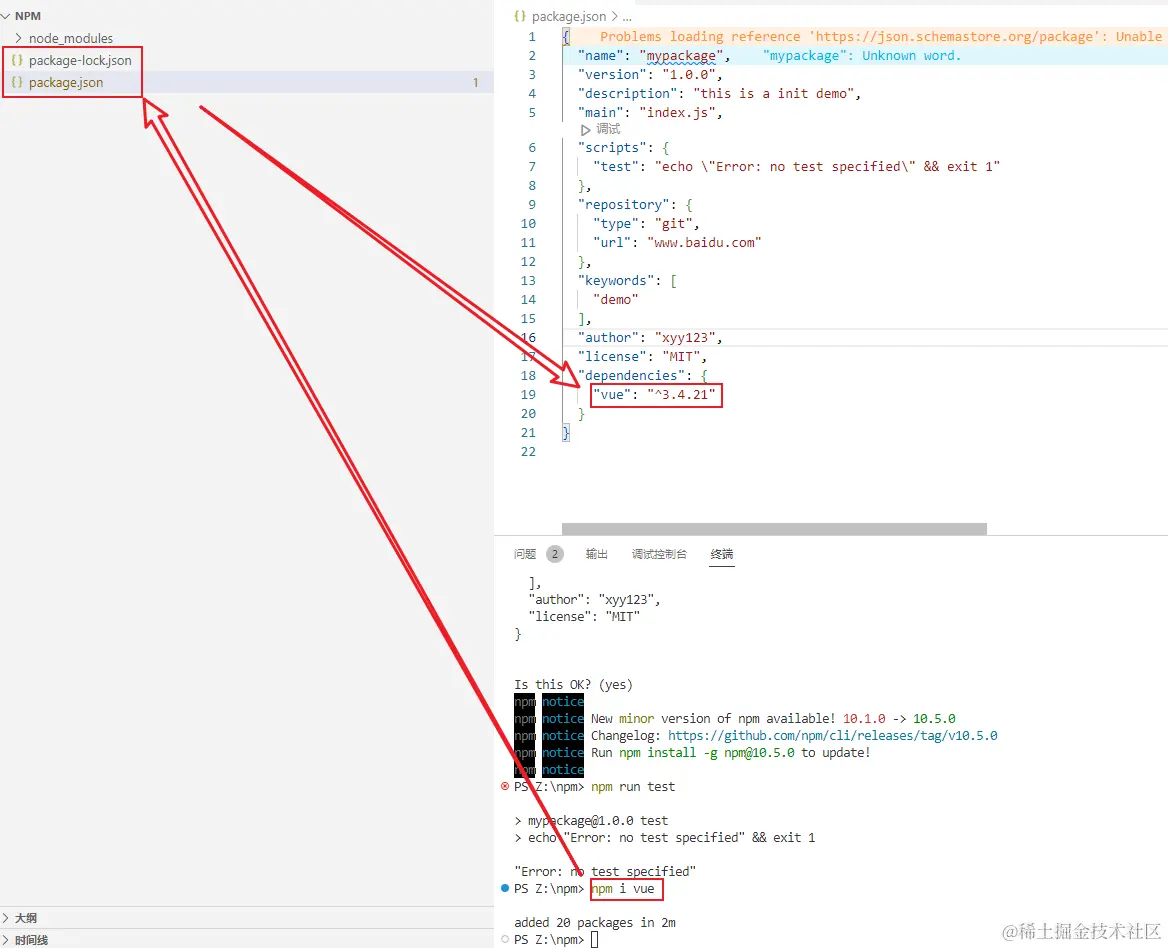The height and width of the screenshot is (948, 1168).
Task: Switch to the 调试控制台 debug console tab
Action: tap(659, 553)
